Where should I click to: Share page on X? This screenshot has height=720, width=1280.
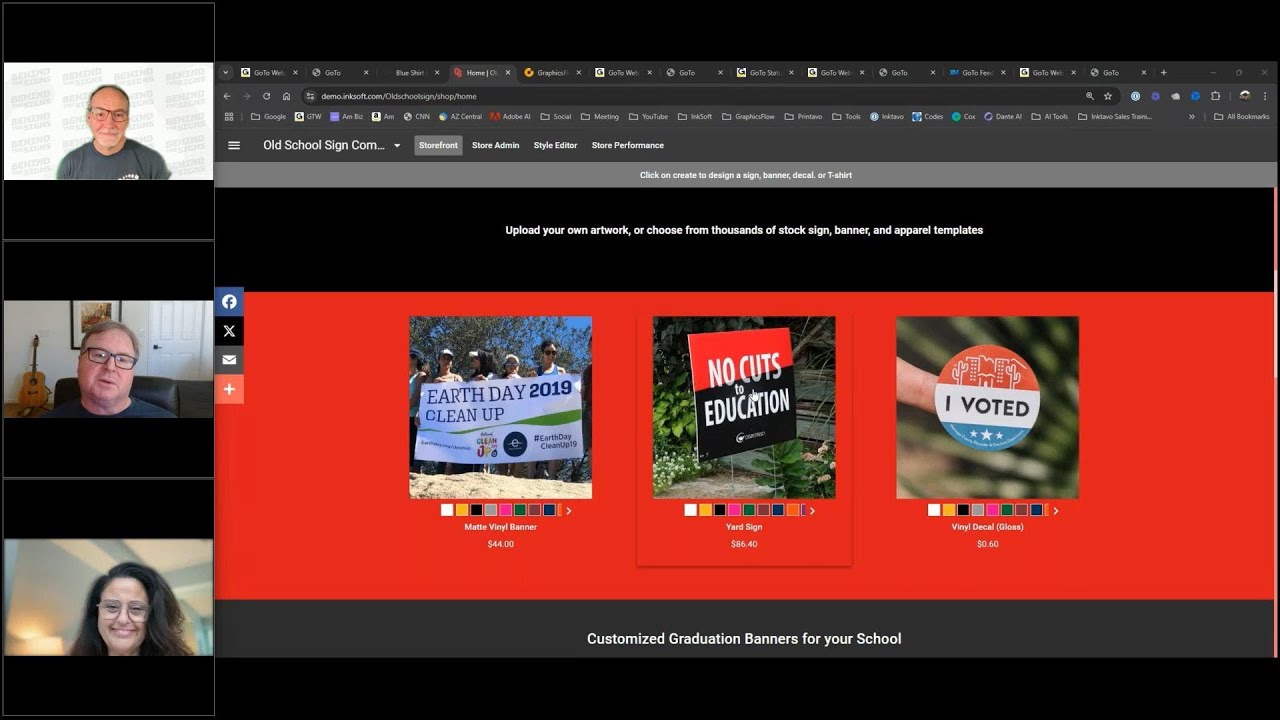[229, 331]
